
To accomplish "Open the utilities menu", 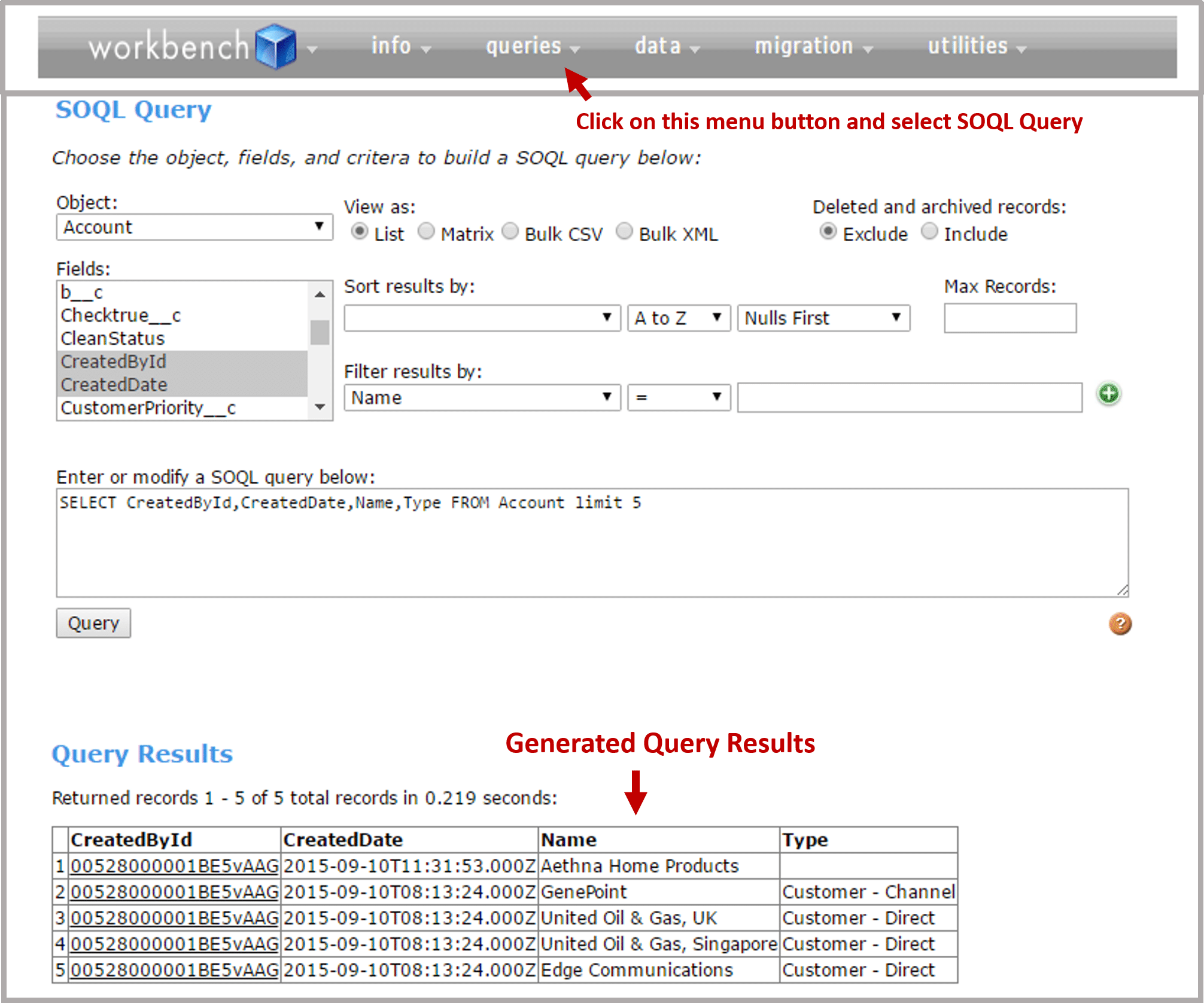I will (x=977, y=46).
